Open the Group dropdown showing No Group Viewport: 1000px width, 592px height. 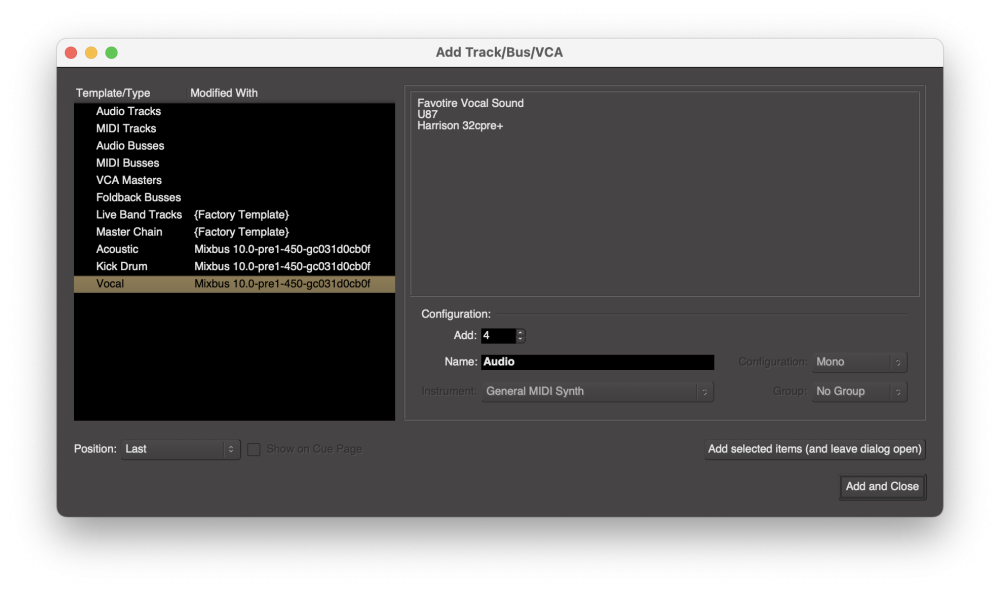[860, 391]
